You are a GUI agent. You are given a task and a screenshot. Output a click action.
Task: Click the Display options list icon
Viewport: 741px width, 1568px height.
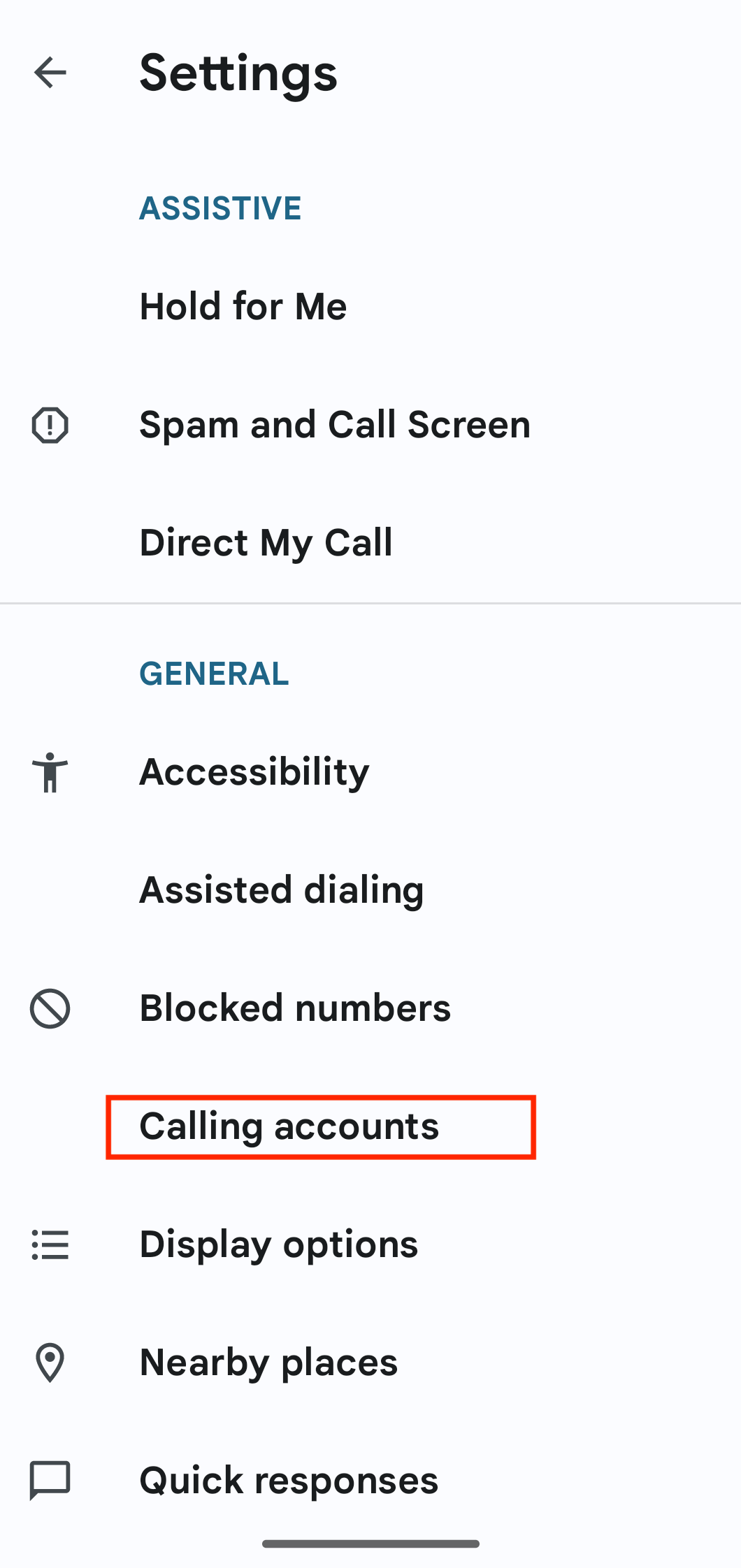point(49,1243)
